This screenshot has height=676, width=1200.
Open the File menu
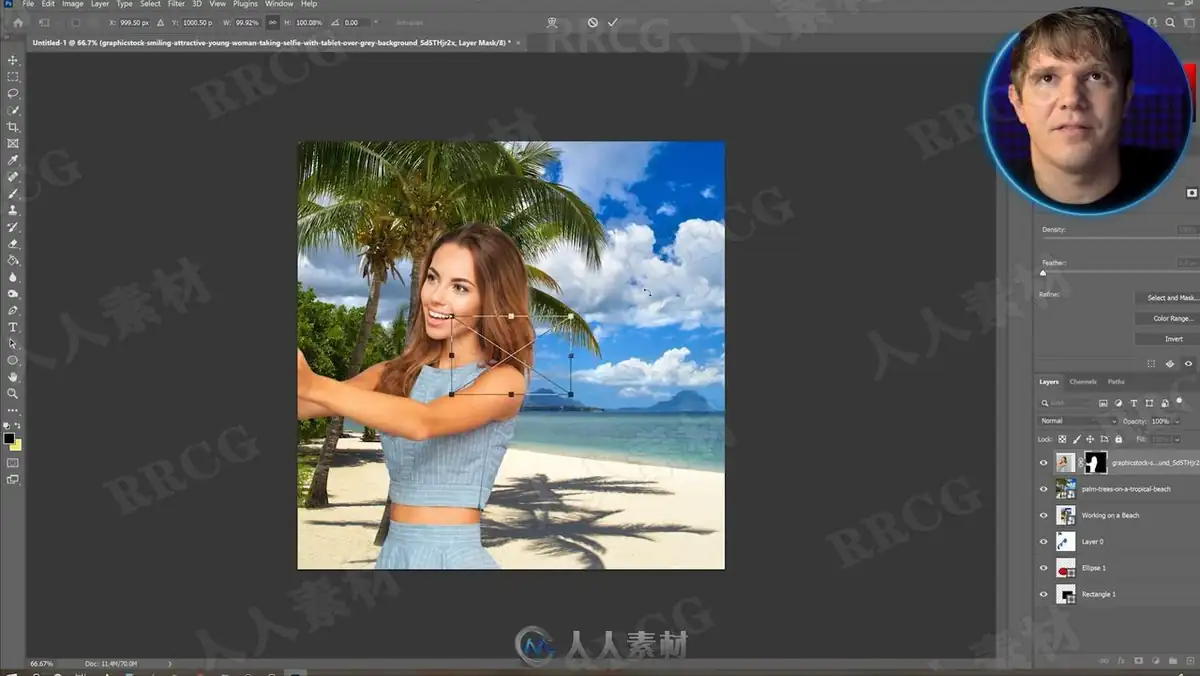(28, 4)
